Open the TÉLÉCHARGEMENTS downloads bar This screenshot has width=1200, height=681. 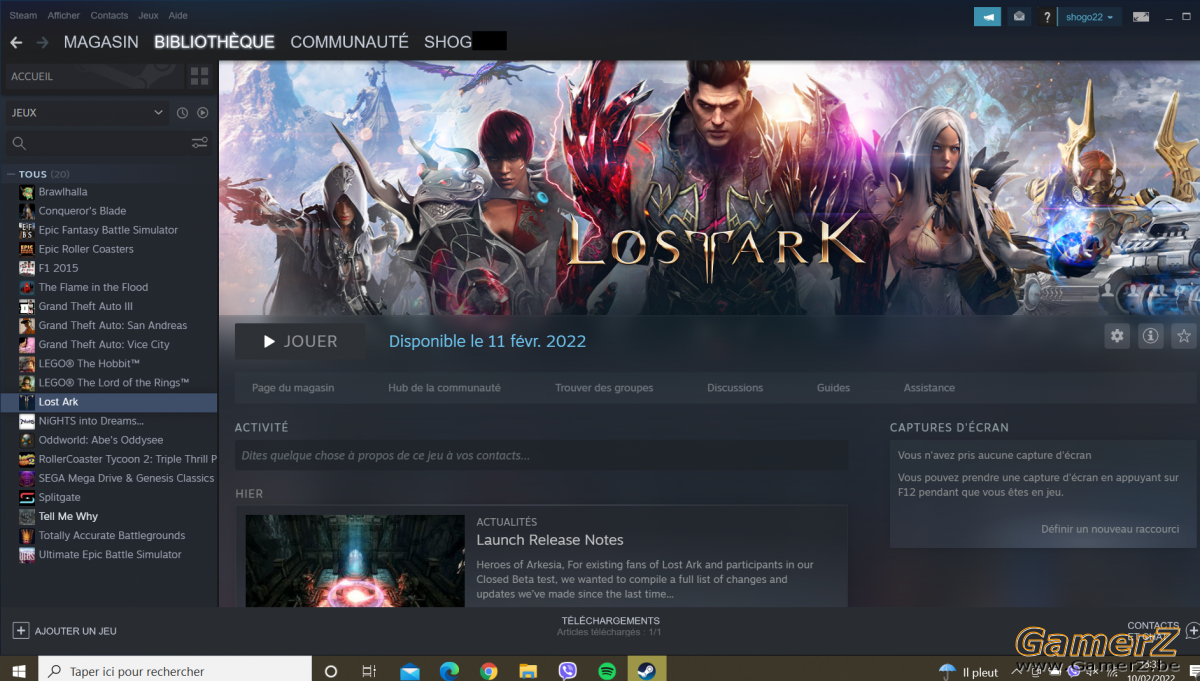click(x=610, y=626)
